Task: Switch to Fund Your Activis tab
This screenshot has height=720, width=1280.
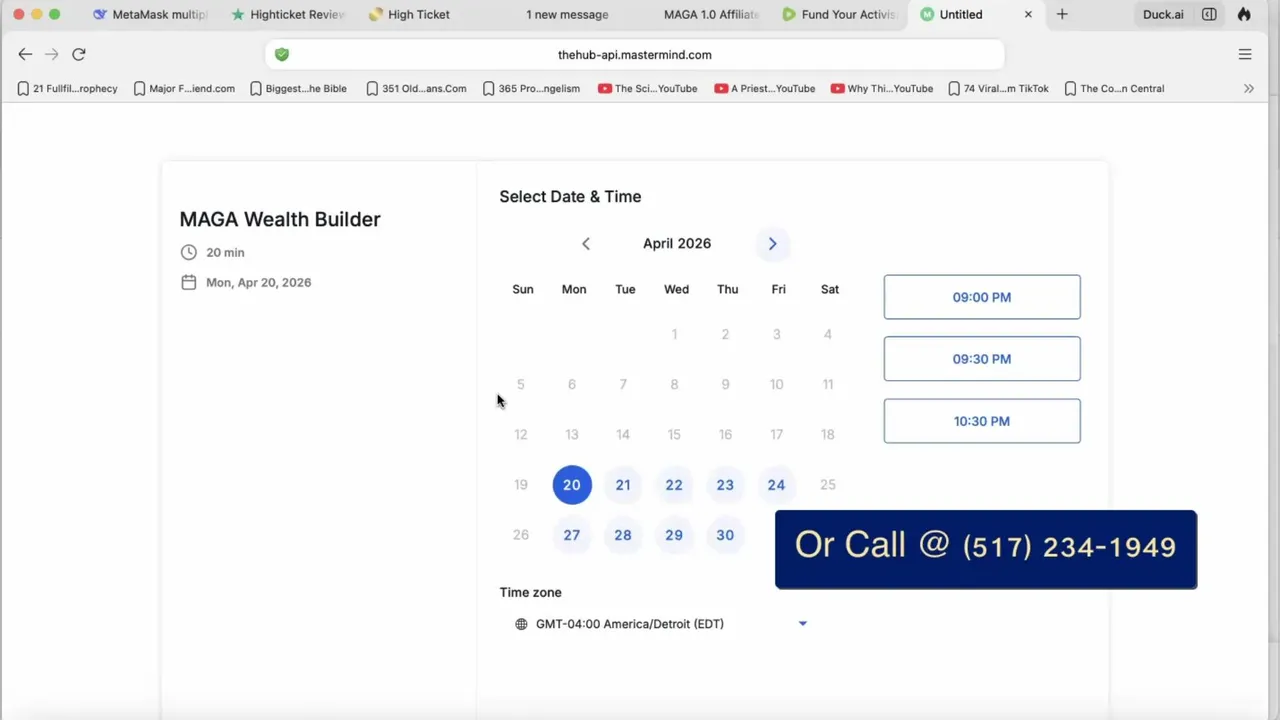Action: pos(838,14)
